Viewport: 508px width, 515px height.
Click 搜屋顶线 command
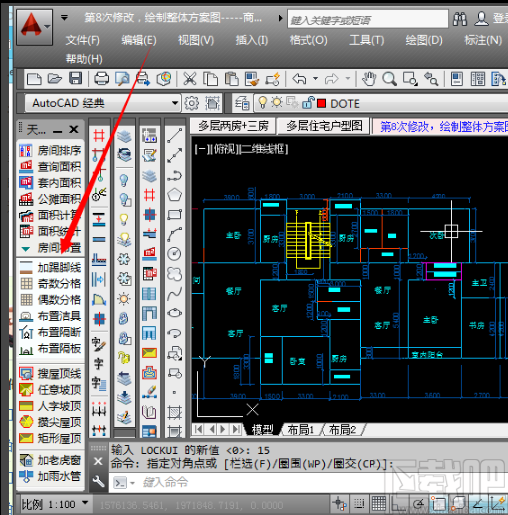(x=50, y=373)
